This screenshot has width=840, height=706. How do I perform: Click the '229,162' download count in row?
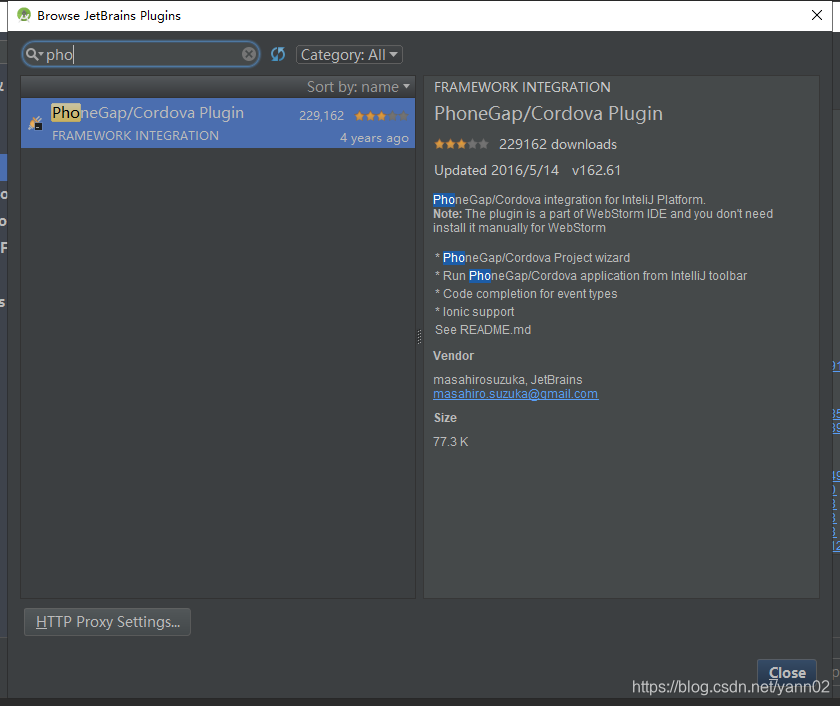coord(321,116)
